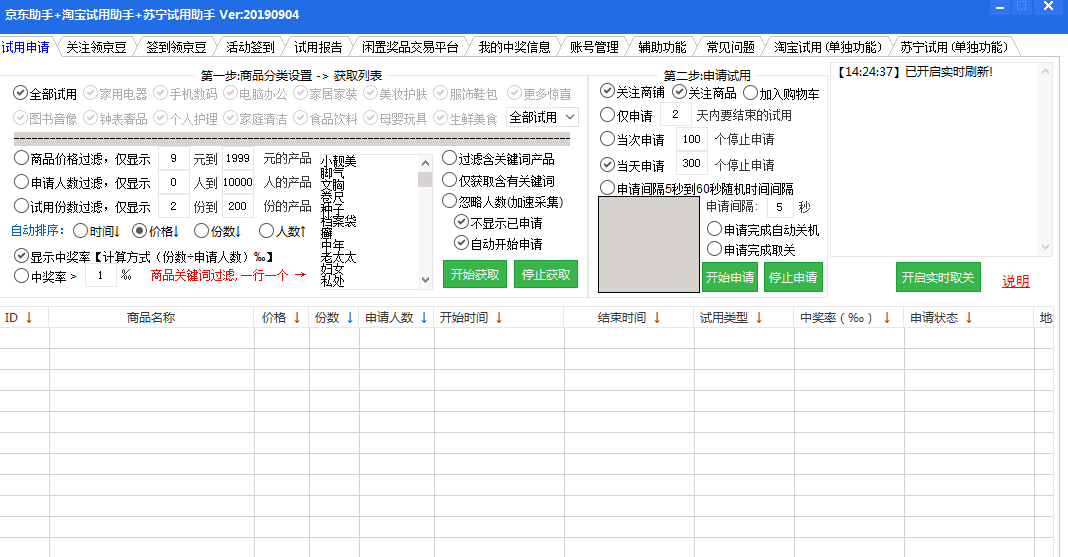The width and height of the screenshot is (1068, 557).
Task: Click the 停止获取 button
Action: click(x=546, y=274)
